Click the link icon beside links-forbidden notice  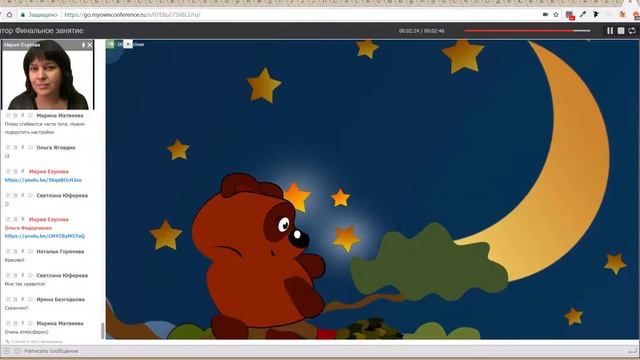pyautogui.click(x=7, y=341)
